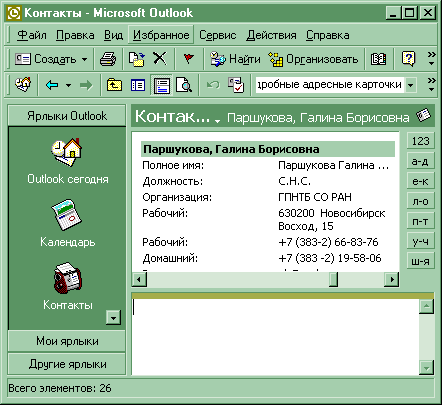The height and width of the screenshot is (405, 442).
Task: Expand the Create button dropdown arrow
Action: coord(84,60)
